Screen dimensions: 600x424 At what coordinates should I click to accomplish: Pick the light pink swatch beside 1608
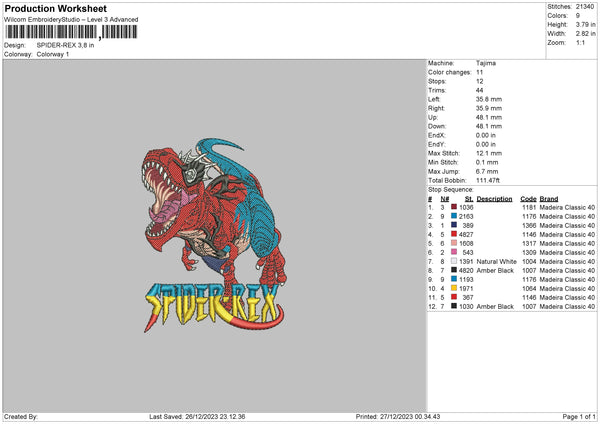point(454,243)
